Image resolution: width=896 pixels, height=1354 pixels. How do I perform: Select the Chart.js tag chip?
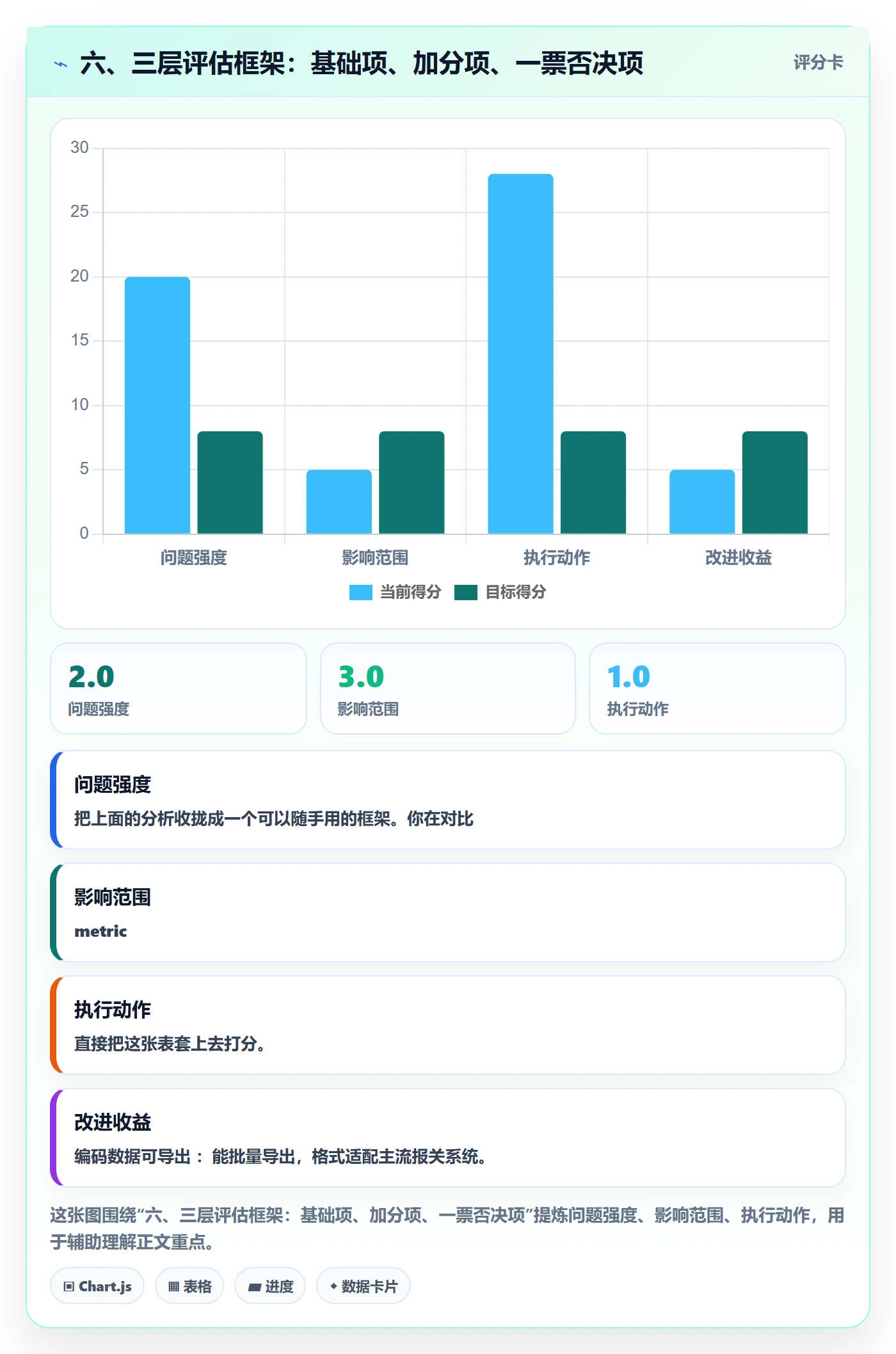(97, 1286)
